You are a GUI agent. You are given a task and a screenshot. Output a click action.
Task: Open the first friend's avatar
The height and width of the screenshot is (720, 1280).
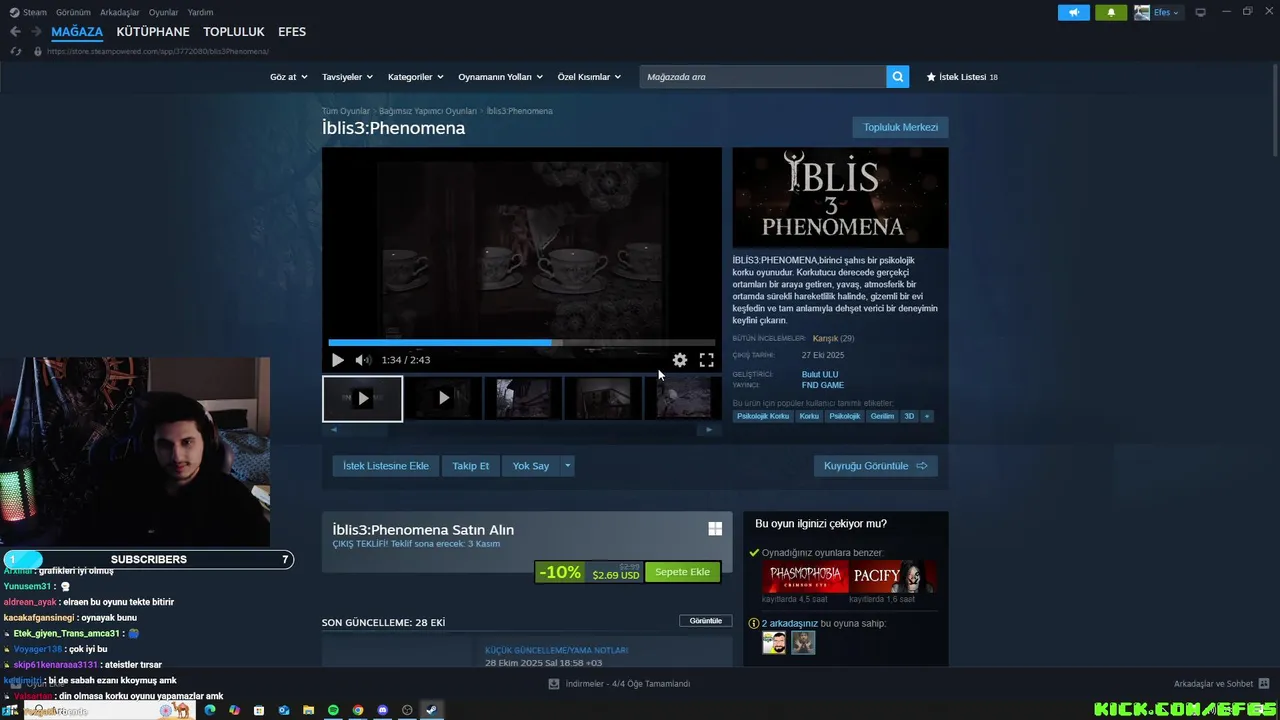pyautogui.click(x=774, y=643)
